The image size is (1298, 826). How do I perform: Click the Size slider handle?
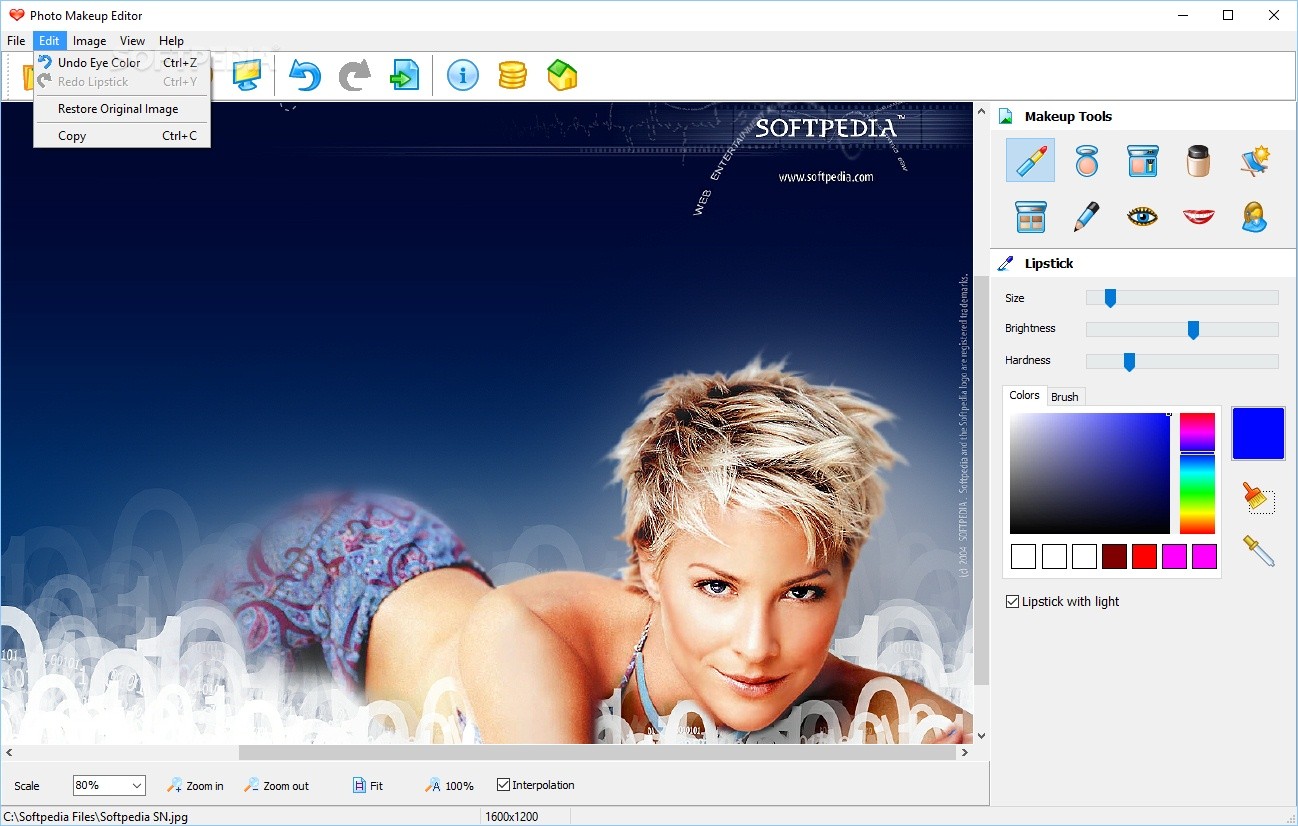point(1110,298)
